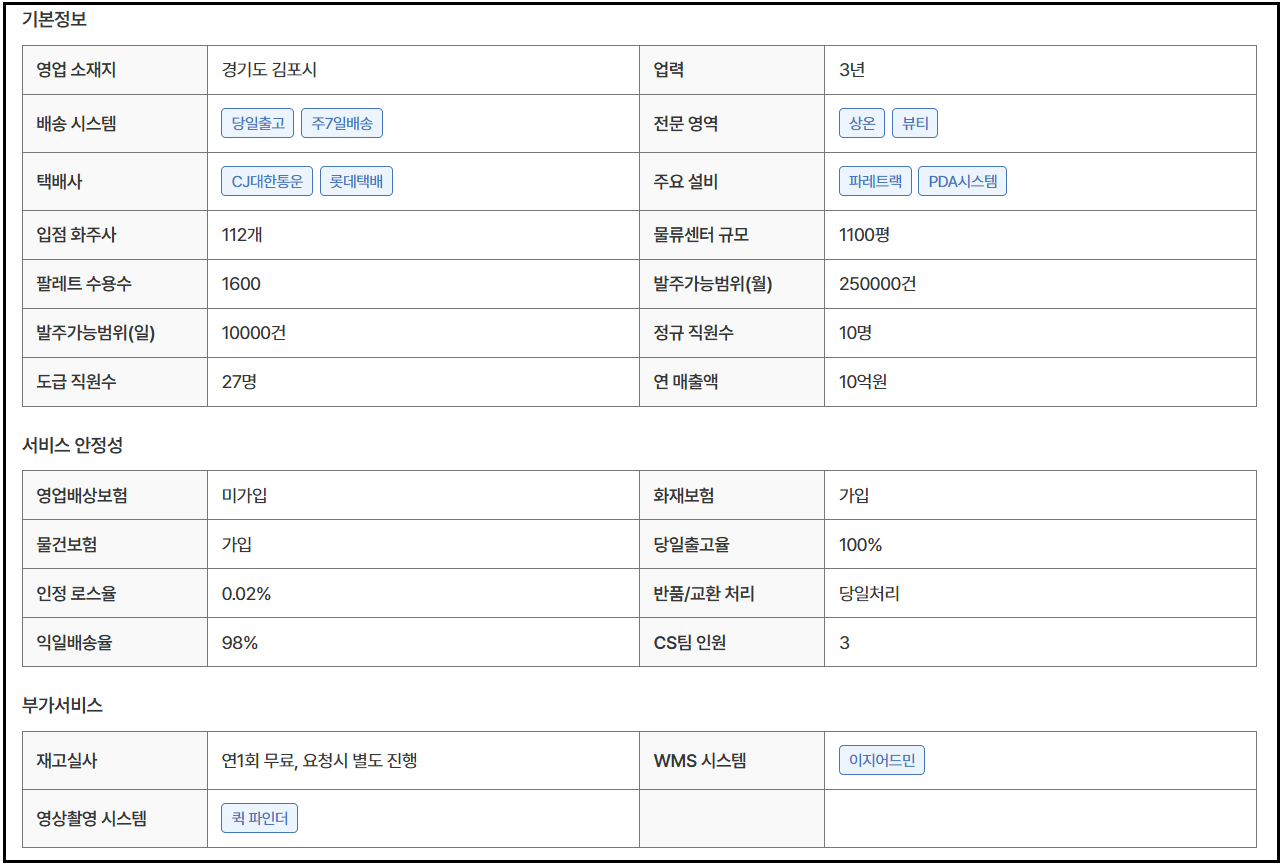Select the 연 매출액 label
Screen dimensions: 1285x865
coord(686,382)
